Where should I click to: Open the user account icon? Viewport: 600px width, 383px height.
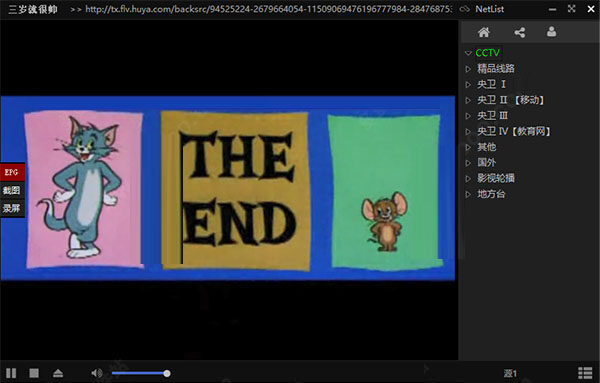click(x=551, y=32)
